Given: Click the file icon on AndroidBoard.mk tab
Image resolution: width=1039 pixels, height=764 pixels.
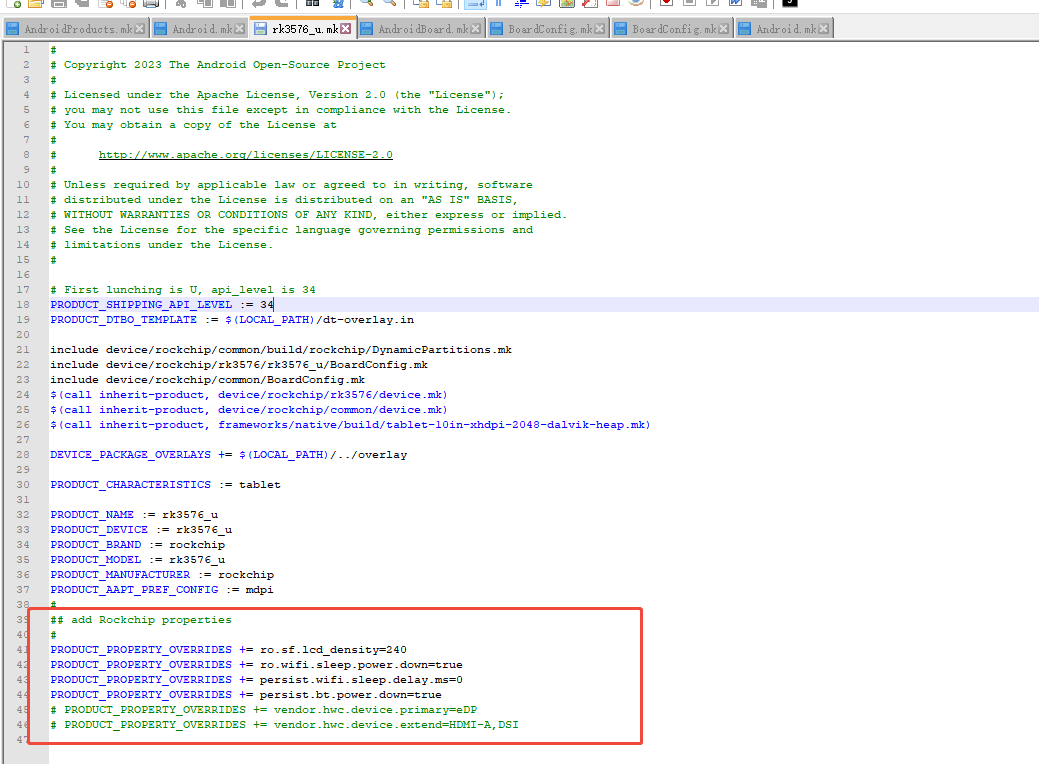Looking at the screenshot, I should click(x=366, y=29).
